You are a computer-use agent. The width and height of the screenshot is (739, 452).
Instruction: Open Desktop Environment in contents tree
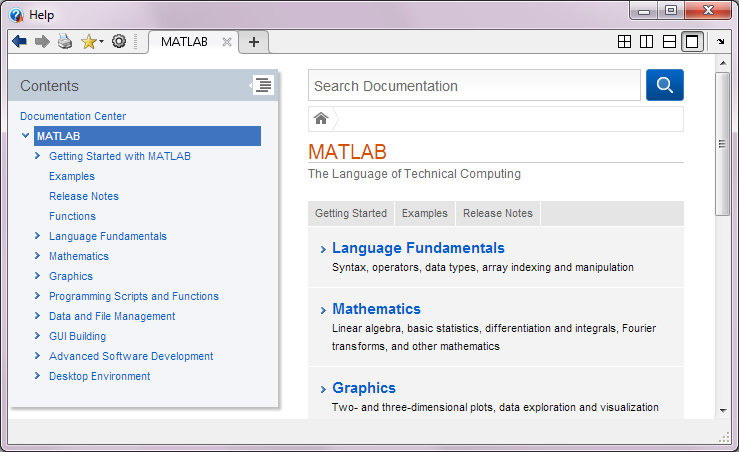point(99,376)
